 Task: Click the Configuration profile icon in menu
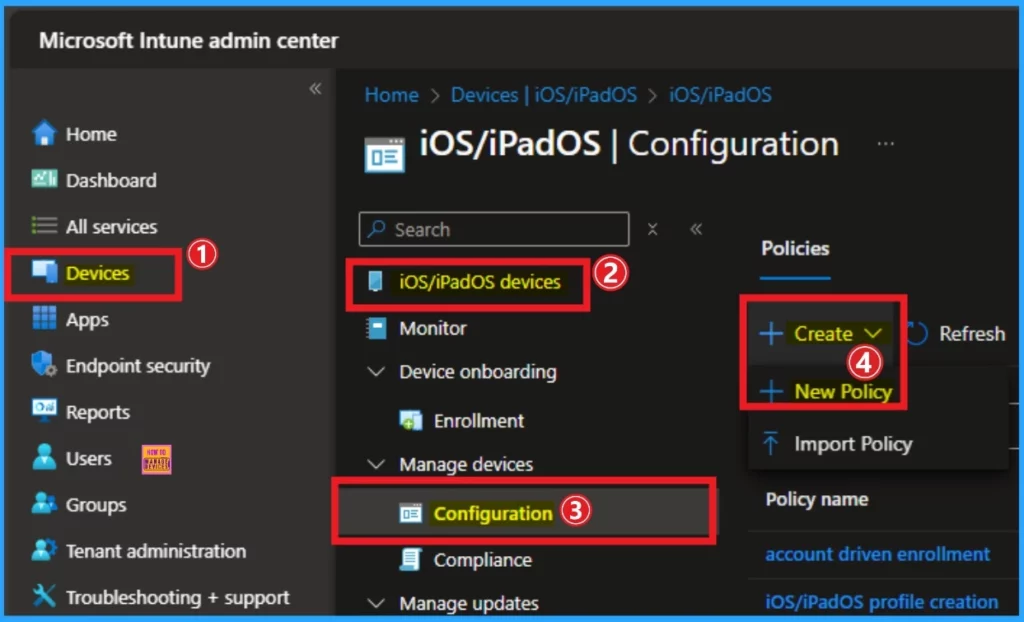[x=411, y=514]
